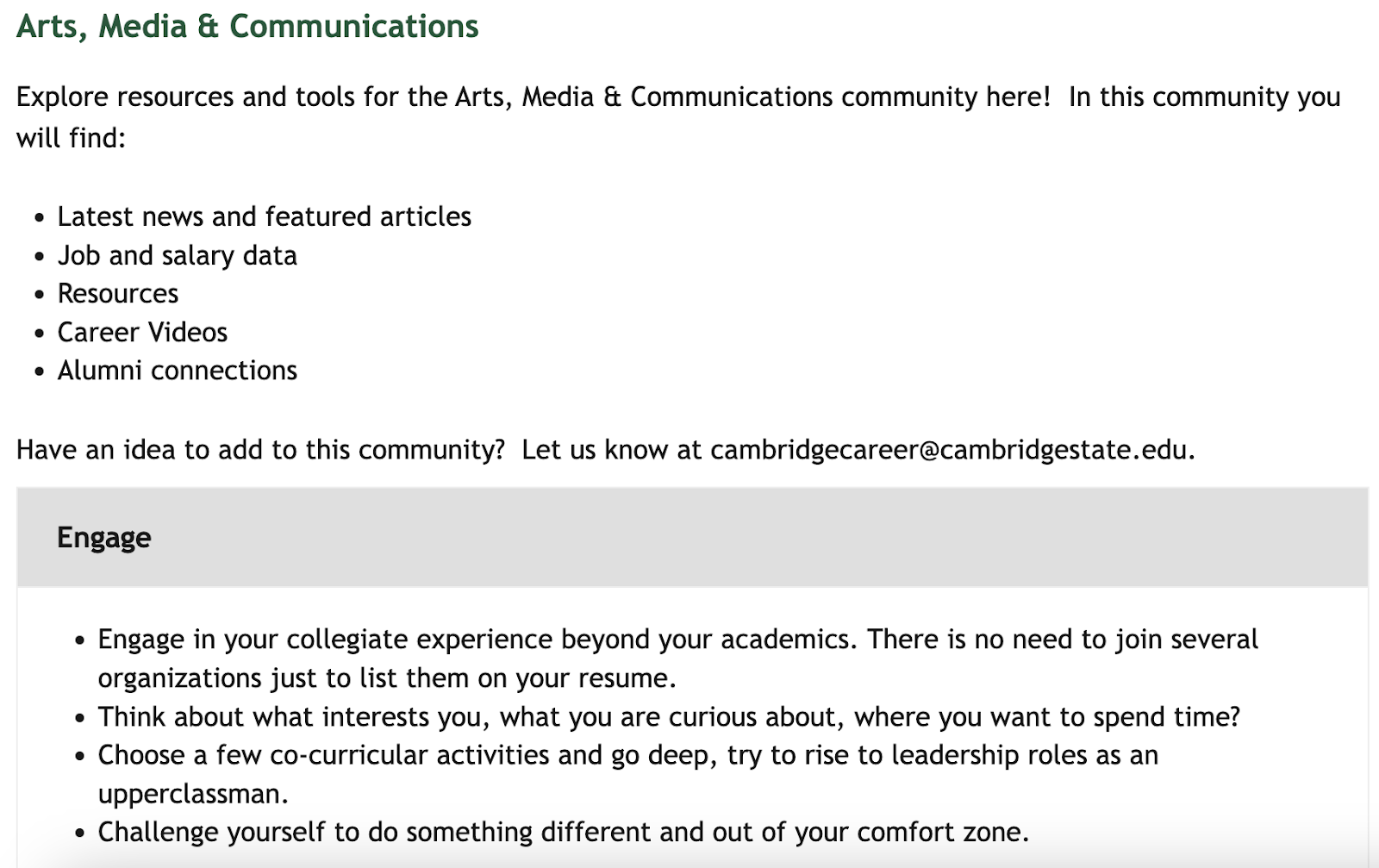Click the bullet dot beside Resources

40,295
